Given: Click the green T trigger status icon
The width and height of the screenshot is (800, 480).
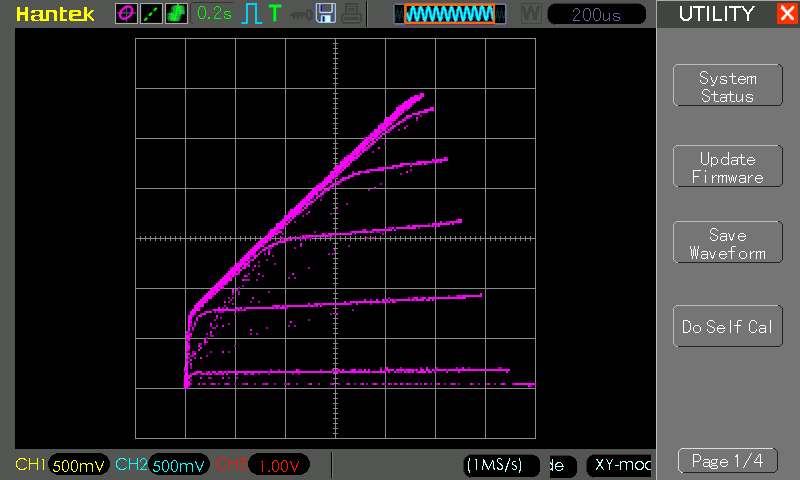Looking at the screenshot, I should [275, 14].
